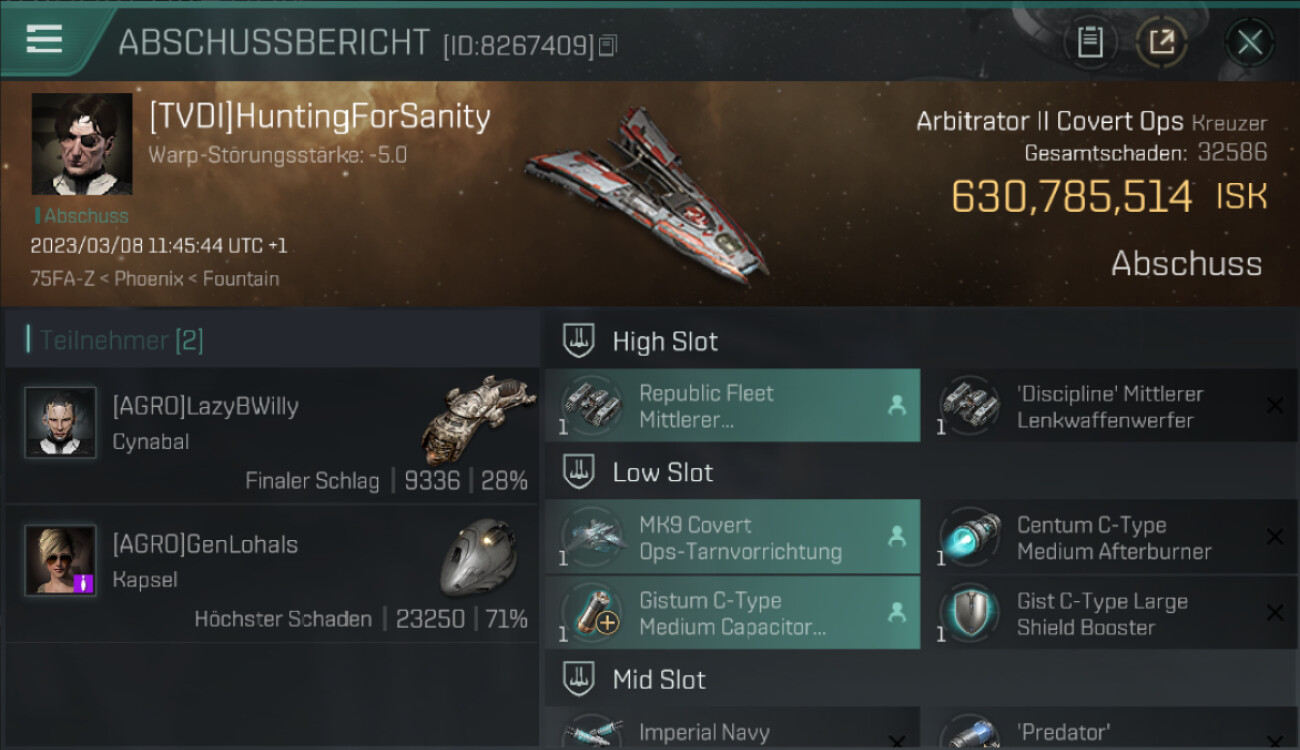1300x750 pixels.
Task: Open HuntingForSanity pilot portrait
Action: [x=82, y=144]
